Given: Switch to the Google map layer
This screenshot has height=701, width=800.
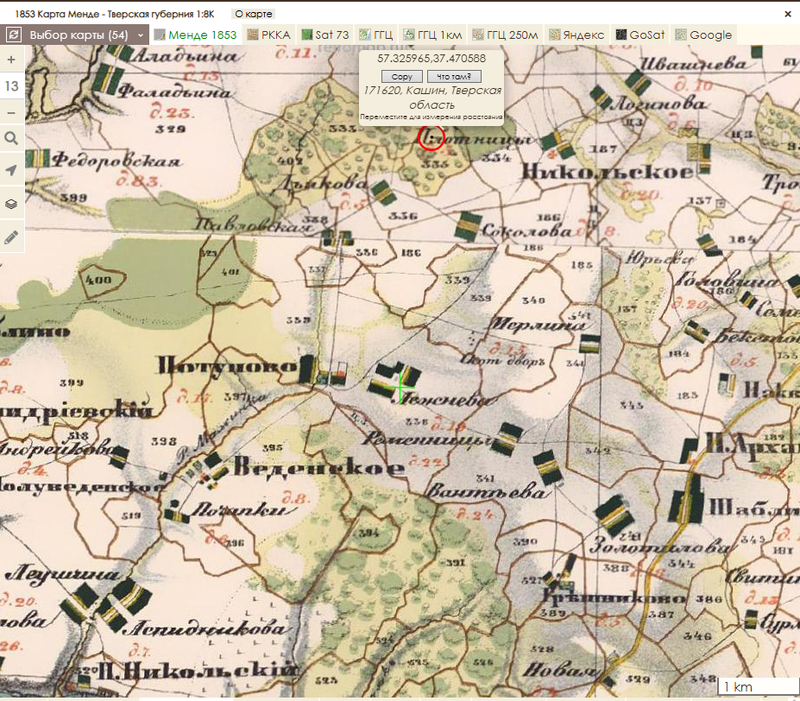Looking at the screenshot, I should pyautogui.click(x=704, y=35).
